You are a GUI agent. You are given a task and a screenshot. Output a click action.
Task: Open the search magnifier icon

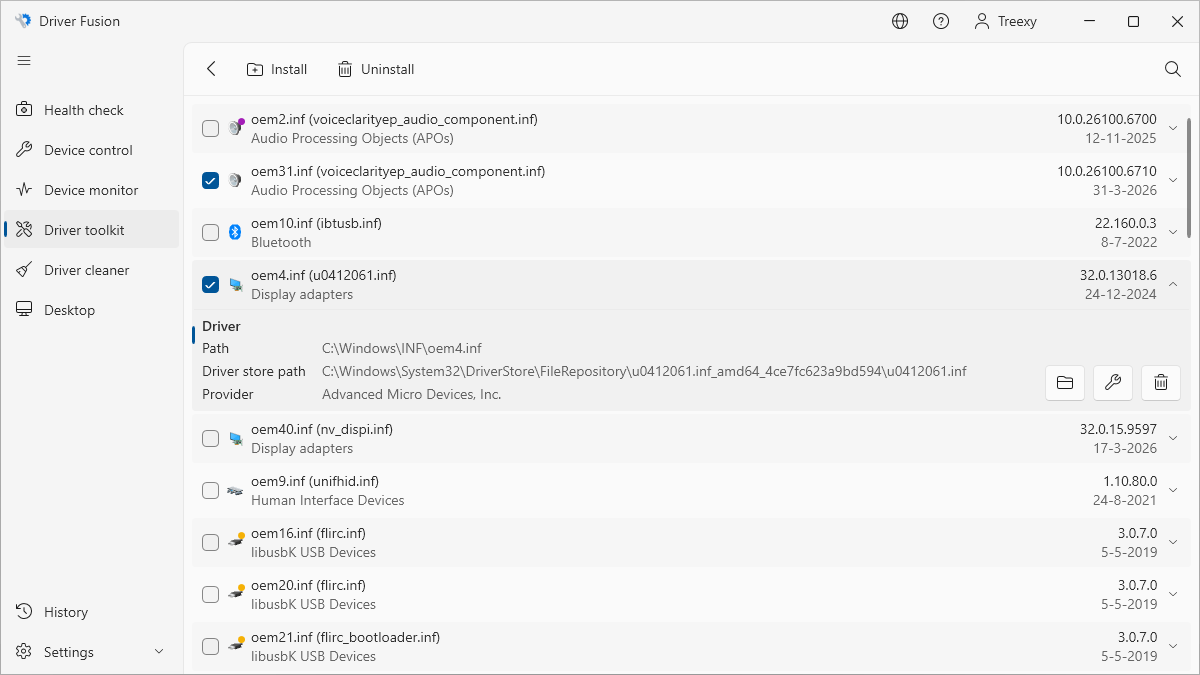1173,69
